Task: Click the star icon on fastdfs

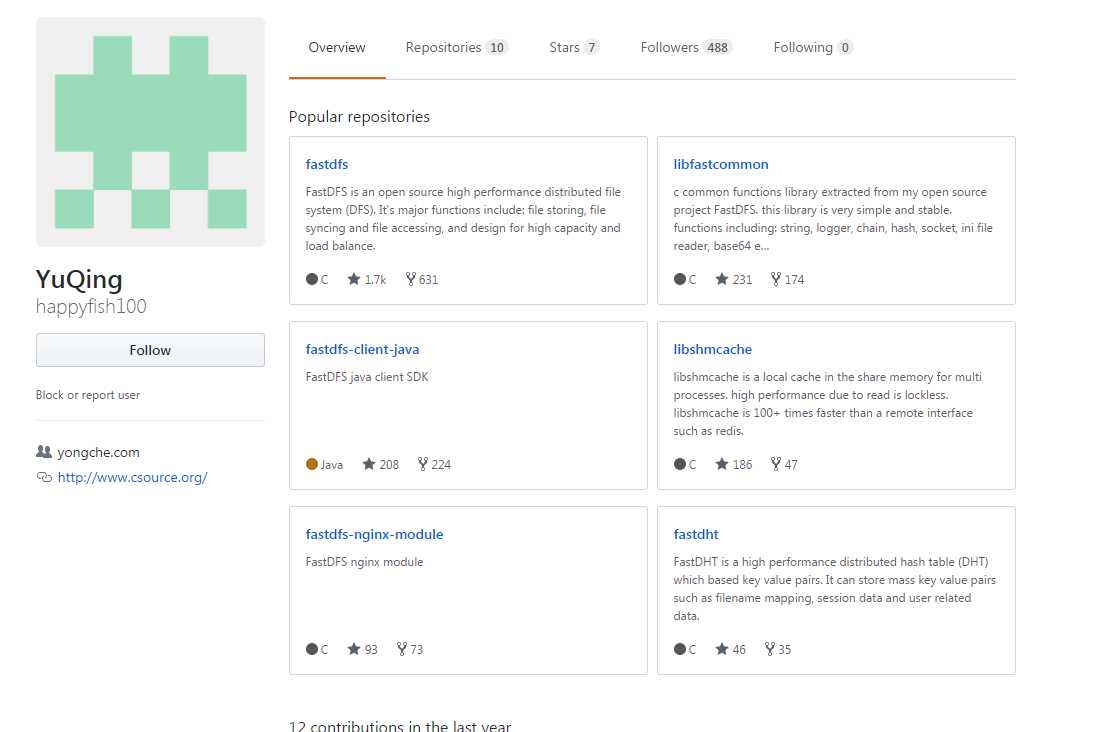Action: point(354,279)
